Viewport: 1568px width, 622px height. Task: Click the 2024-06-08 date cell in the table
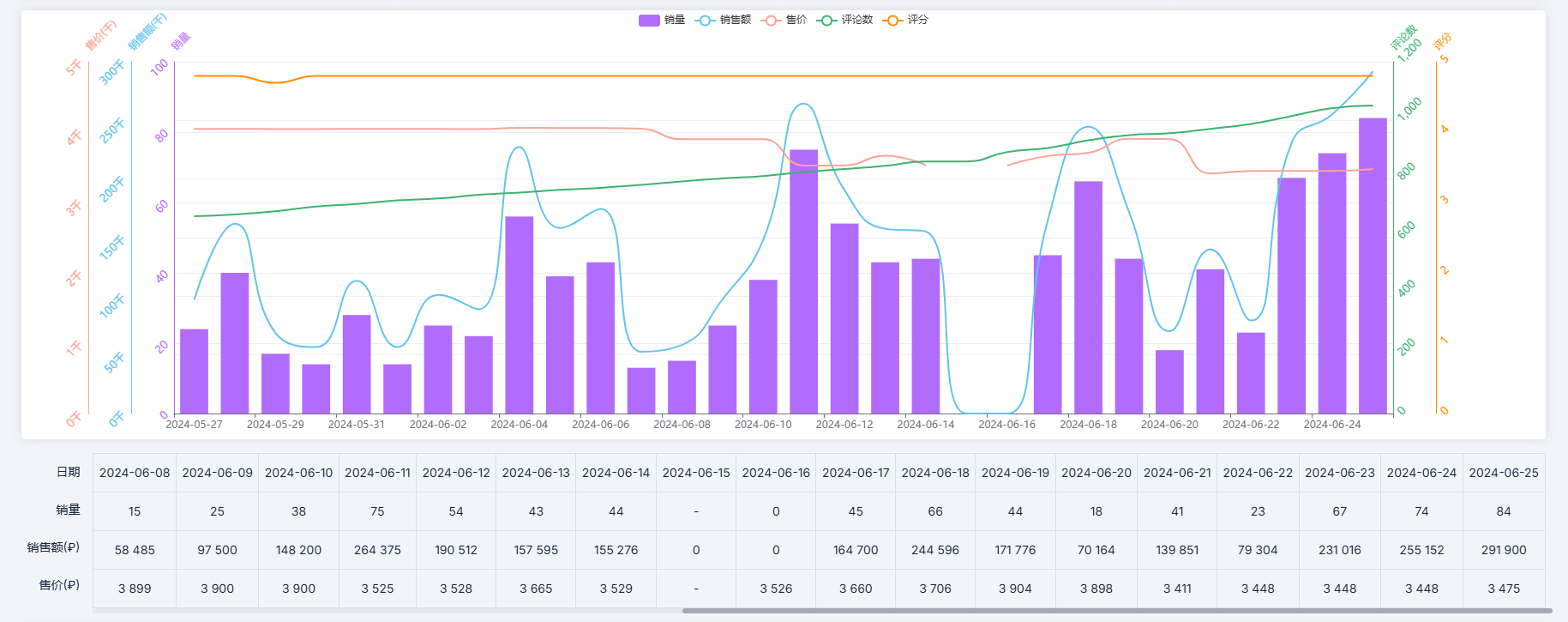pyautogui.click(x=135, y=473)
